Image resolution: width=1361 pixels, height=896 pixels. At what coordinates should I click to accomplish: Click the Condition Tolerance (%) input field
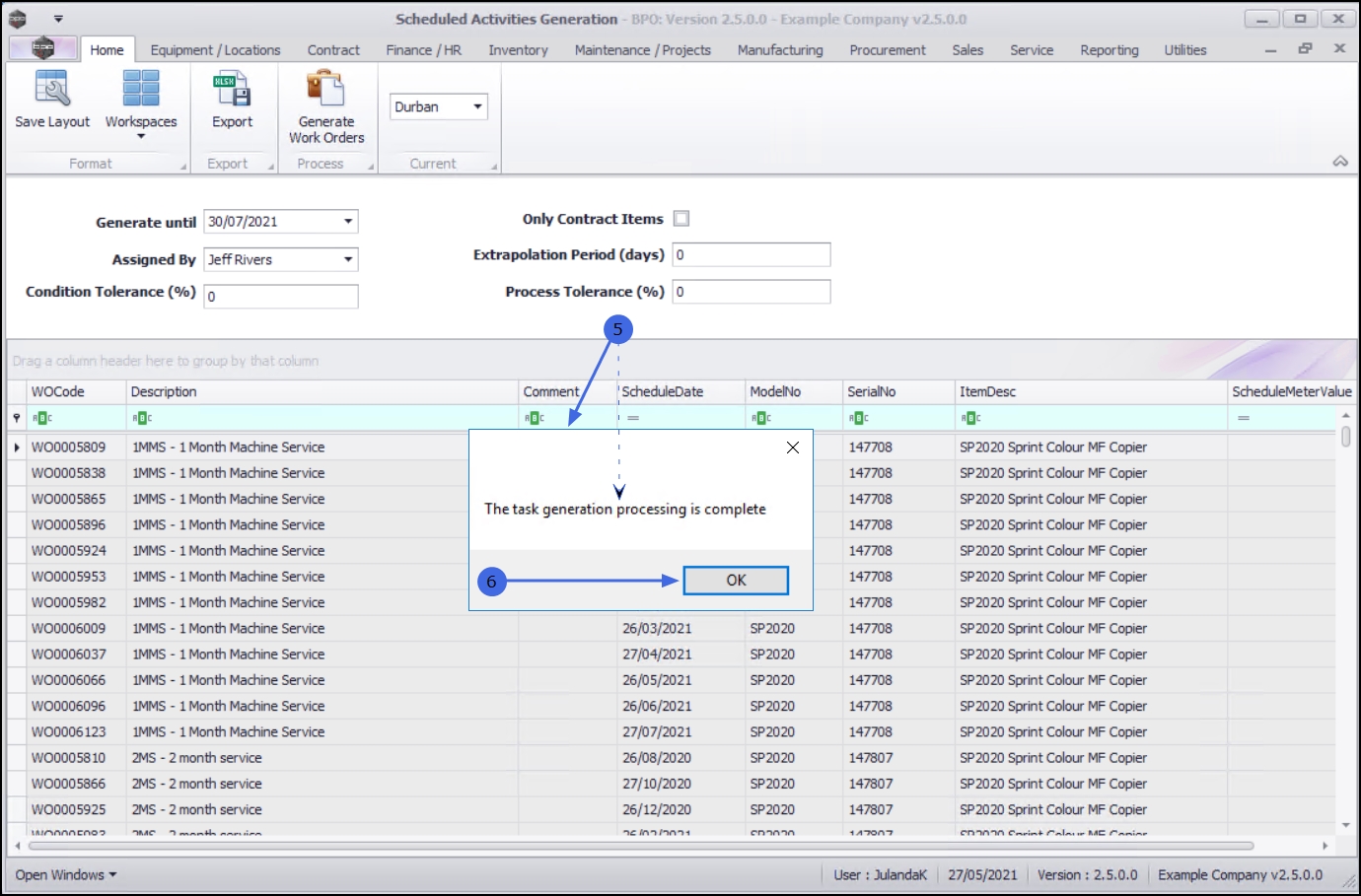click(x=281, y=296)
